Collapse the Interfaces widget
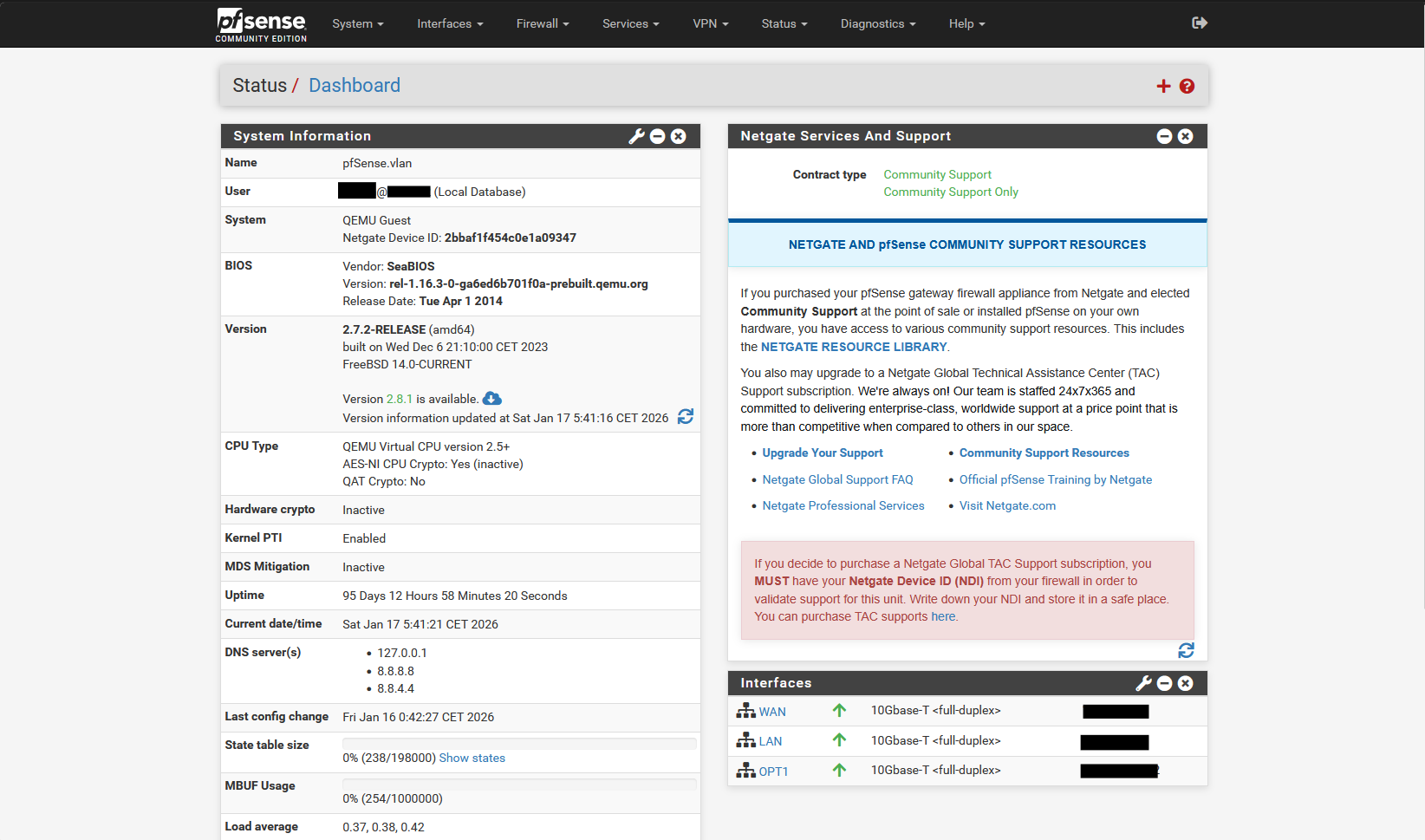Screen dimensions: 1425x840 click(1164, 683)
